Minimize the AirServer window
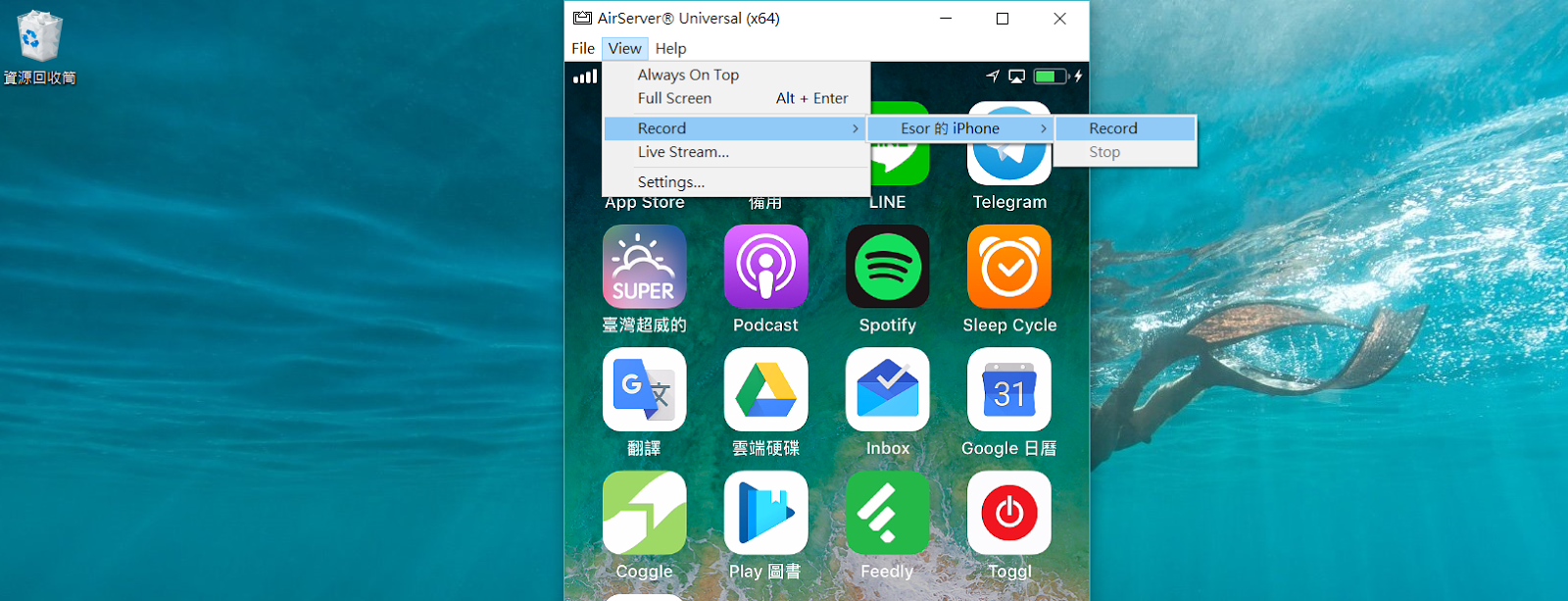This screenshot has width=1568, height=601. pyautogui.click(x=946, y=19)
